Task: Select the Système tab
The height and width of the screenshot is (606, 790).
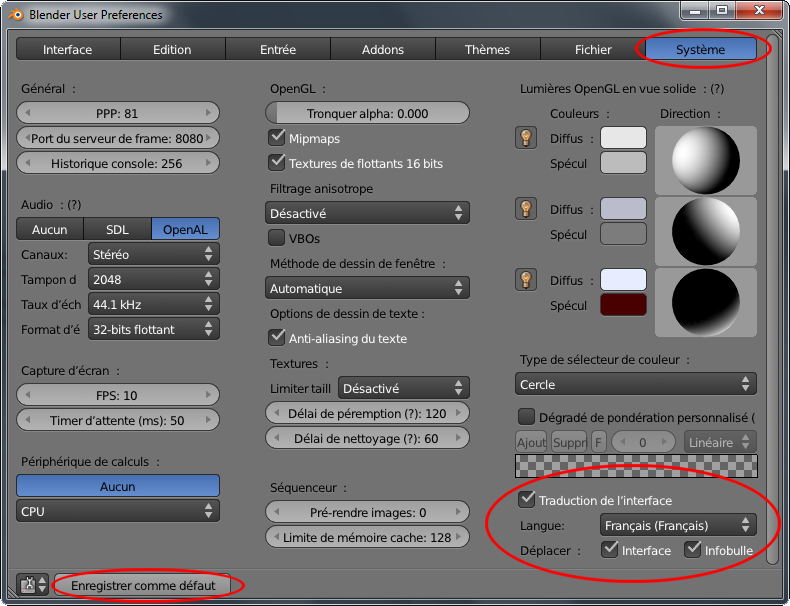Action: point(701,49)
